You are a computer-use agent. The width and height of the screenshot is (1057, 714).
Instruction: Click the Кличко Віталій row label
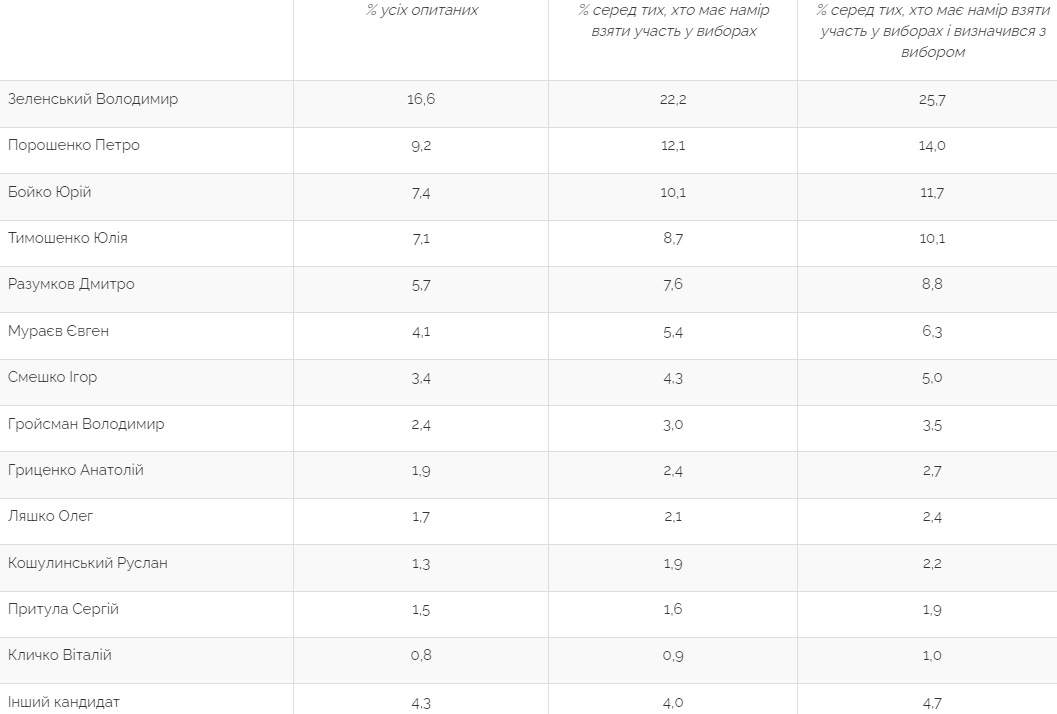pos(60,655)
